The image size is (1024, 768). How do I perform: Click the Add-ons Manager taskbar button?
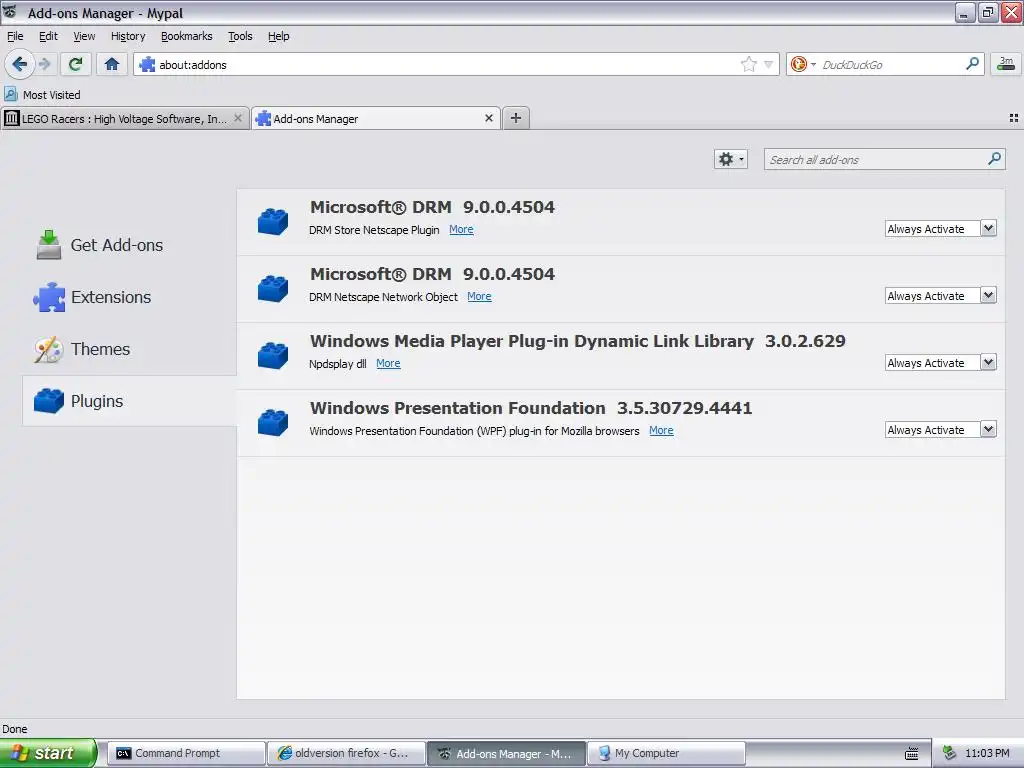(507, 753)
